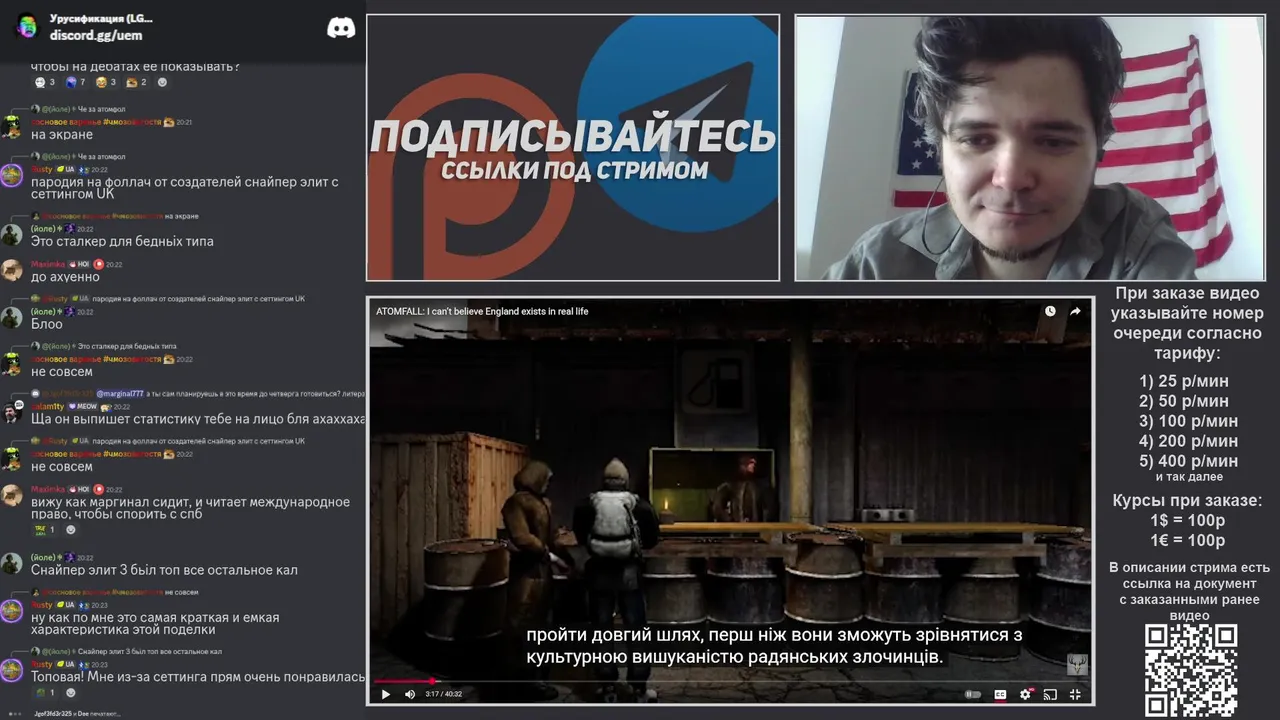Viewport: 1280px width, 720px height.
Task: Click message 'Это сталкер для бедных типа'
Action: tap(122, 241)
